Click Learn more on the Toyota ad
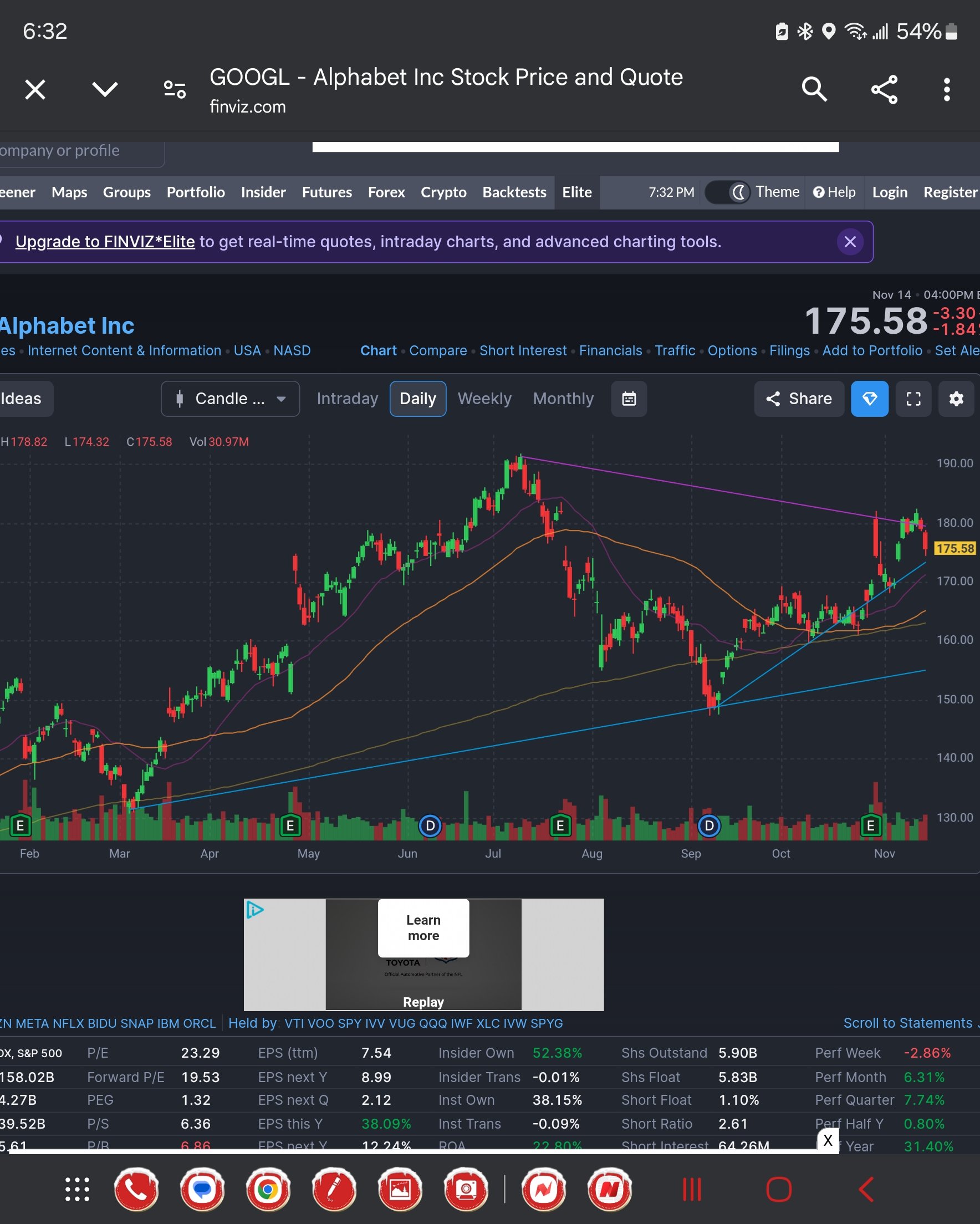The image size is (980, 1224). pyautogui.click(x=423, y=927)
